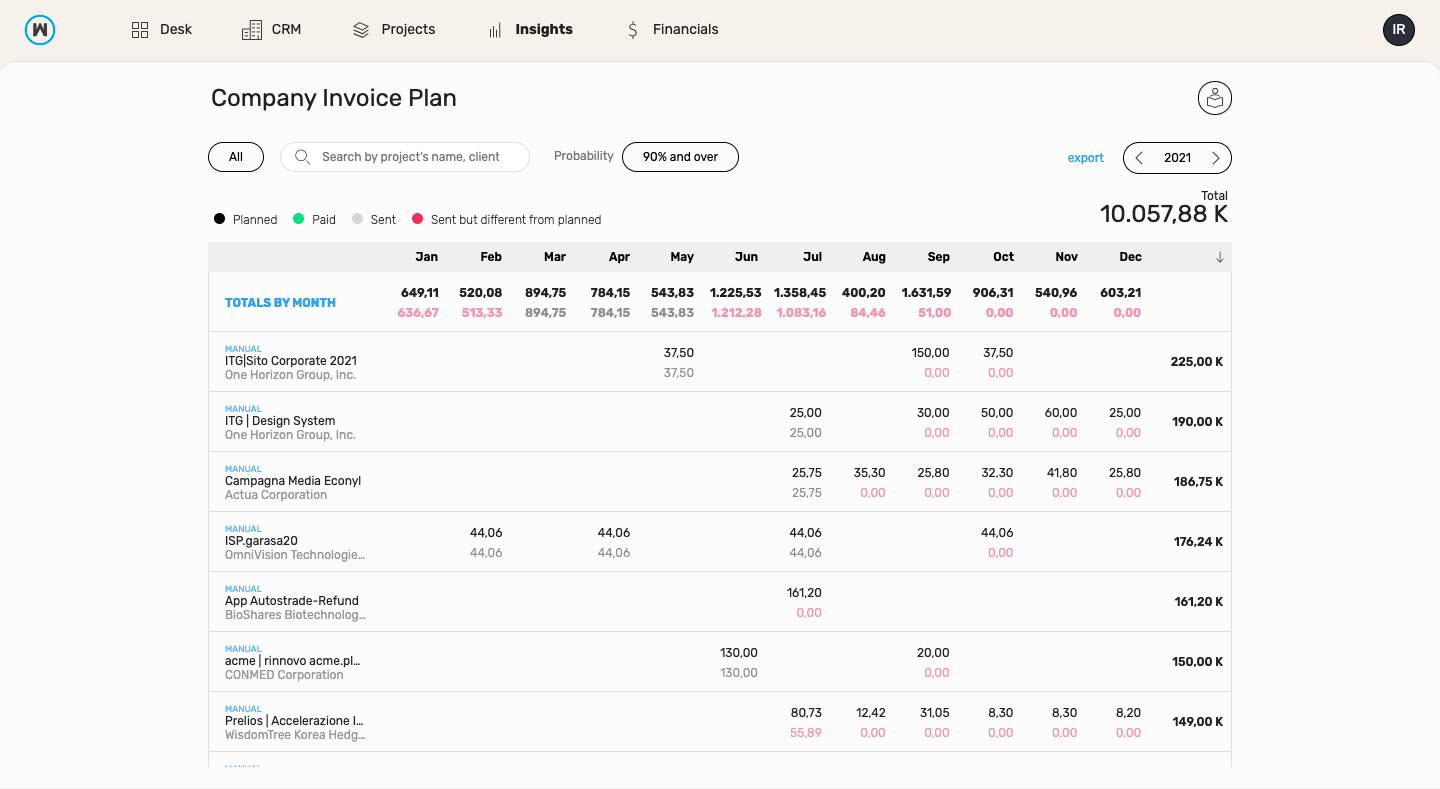This screenshot has height=789, width=1440.
Task: Click the green Paid legend dot
Action: click(298, 219)
